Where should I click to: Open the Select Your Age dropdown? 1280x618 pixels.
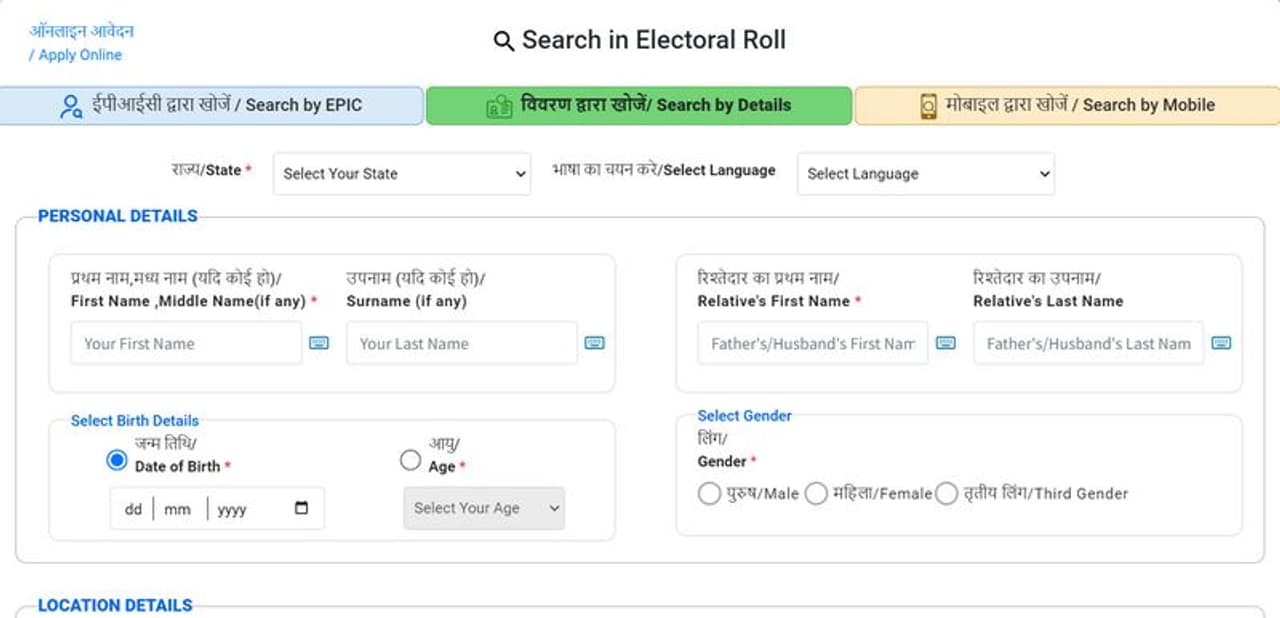(484, 508)
